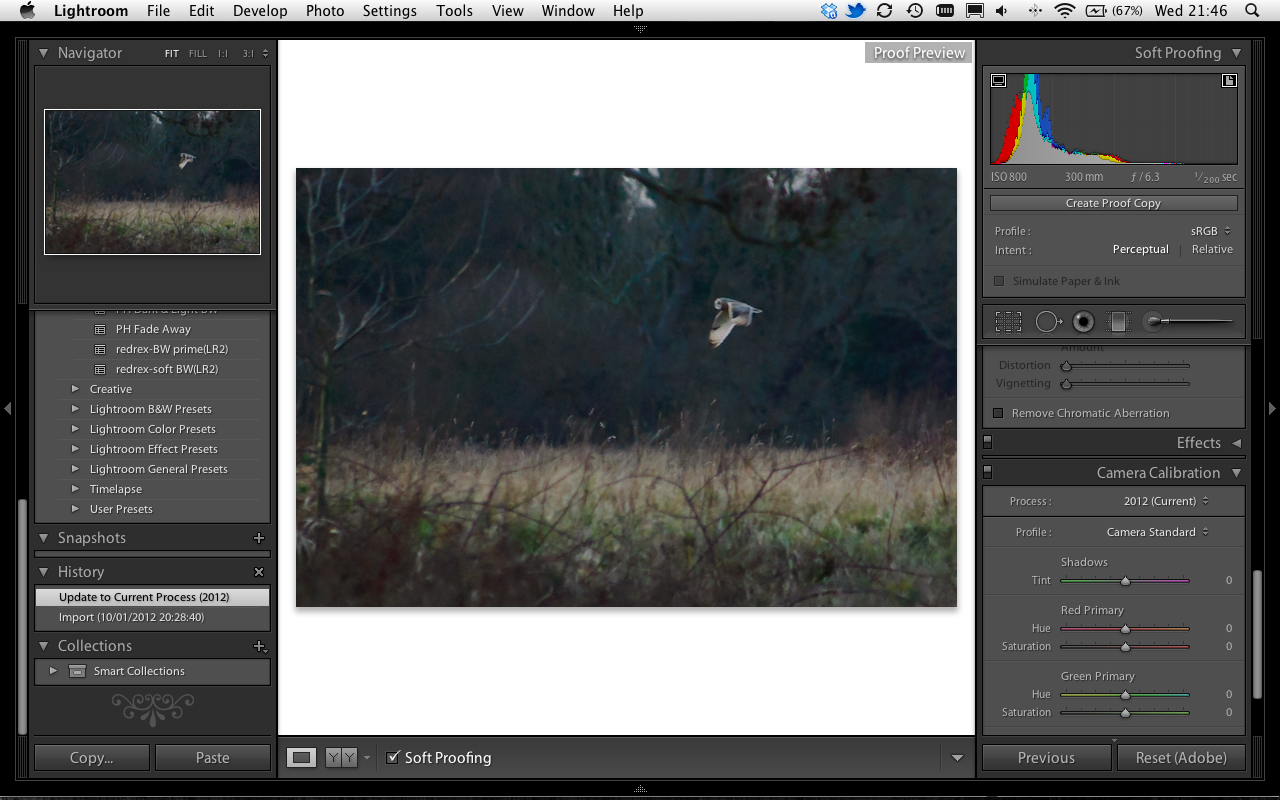
Task: Adjust the Green Primary Saturation slider
Action: pyautogui.click(x=1125, y=712)
